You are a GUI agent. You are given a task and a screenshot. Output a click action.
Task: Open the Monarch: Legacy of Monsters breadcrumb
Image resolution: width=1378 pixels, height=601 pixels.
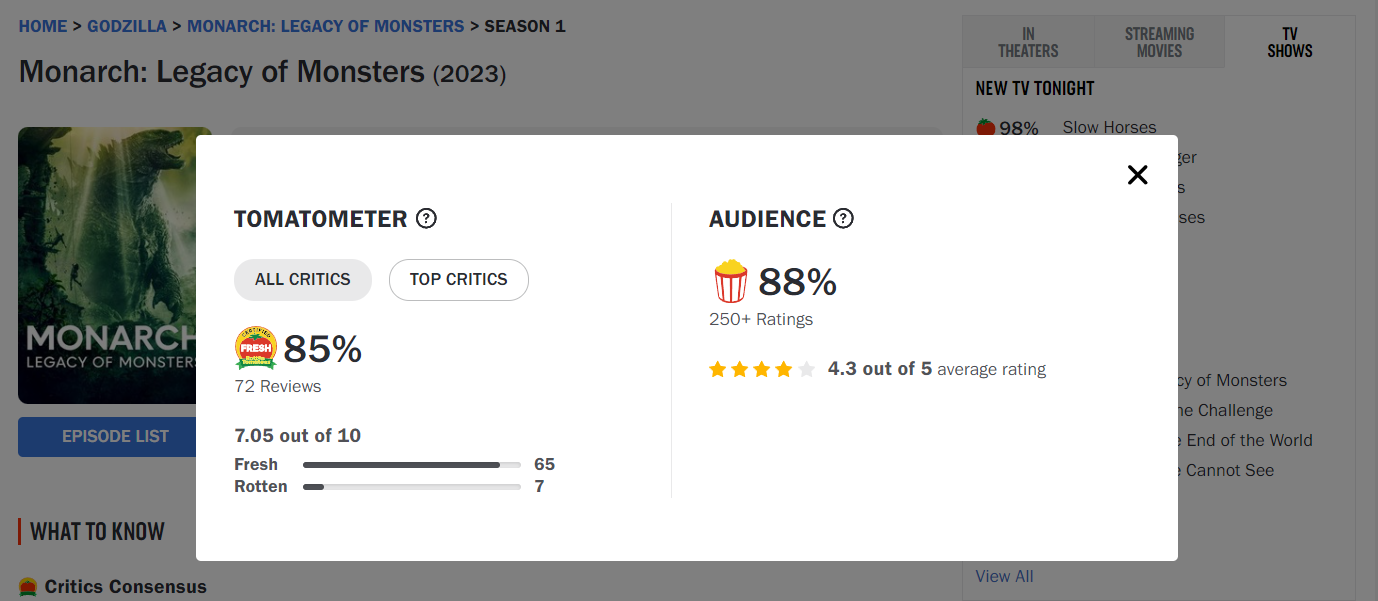pos(326,26)
